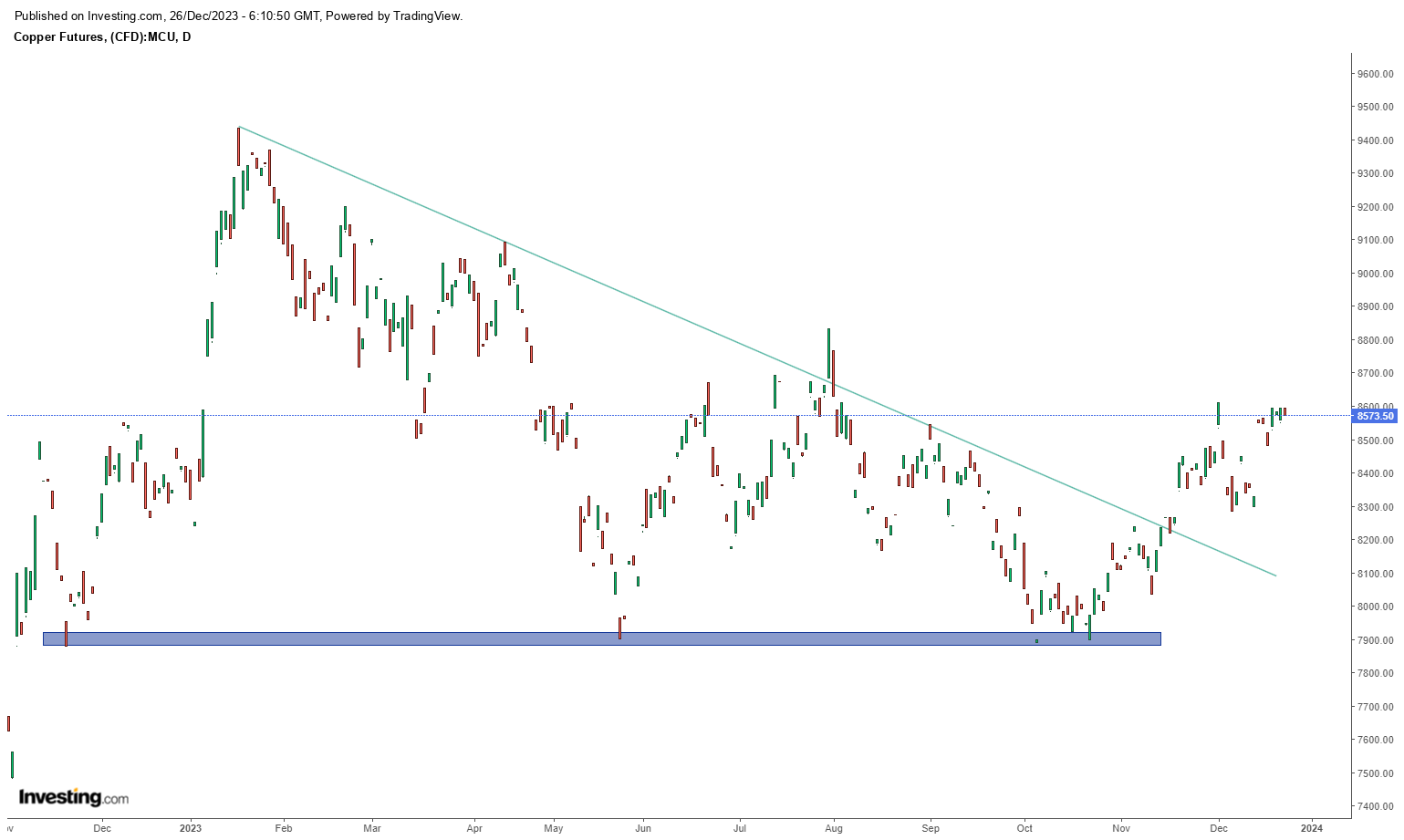
Task: Click the 7900.00 price axis label
Action: [1375, 640]
